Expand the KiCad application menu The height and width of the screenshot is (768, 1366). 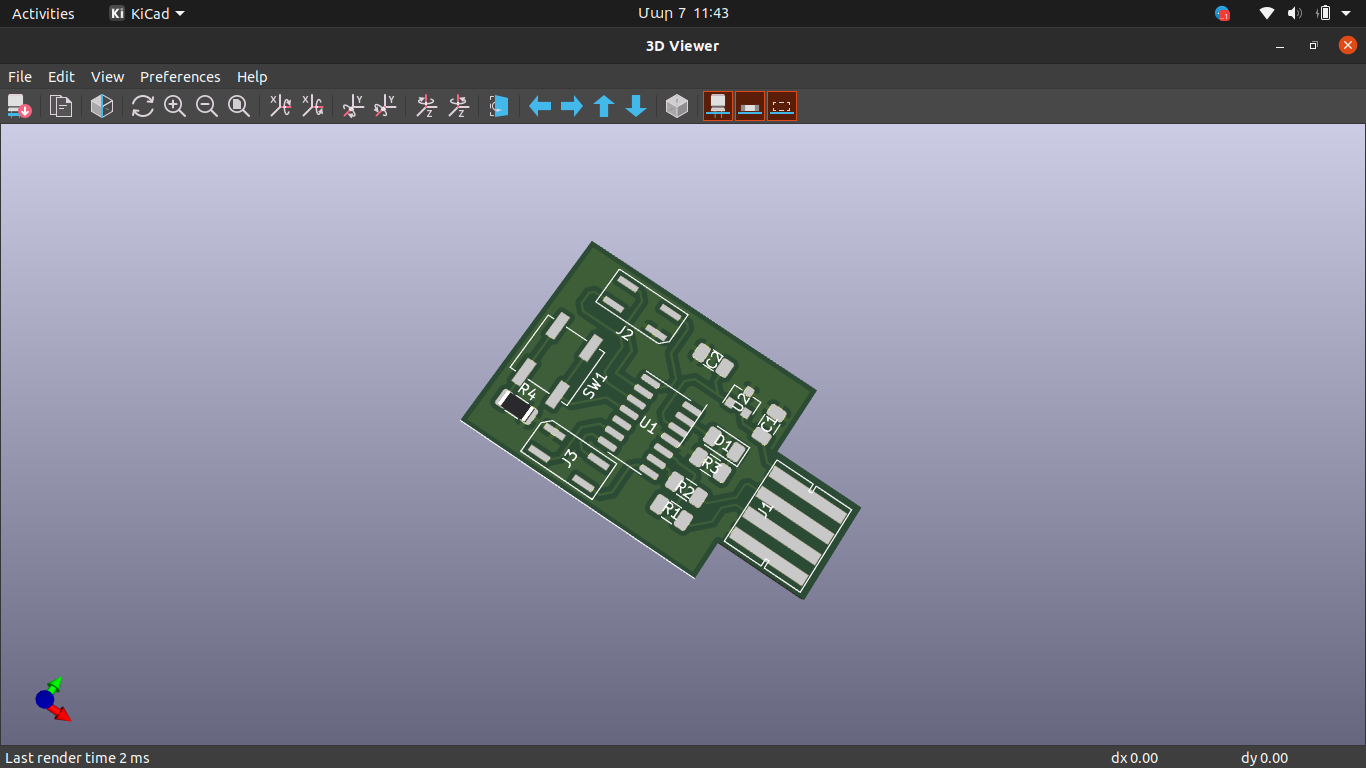pos(147,14)
